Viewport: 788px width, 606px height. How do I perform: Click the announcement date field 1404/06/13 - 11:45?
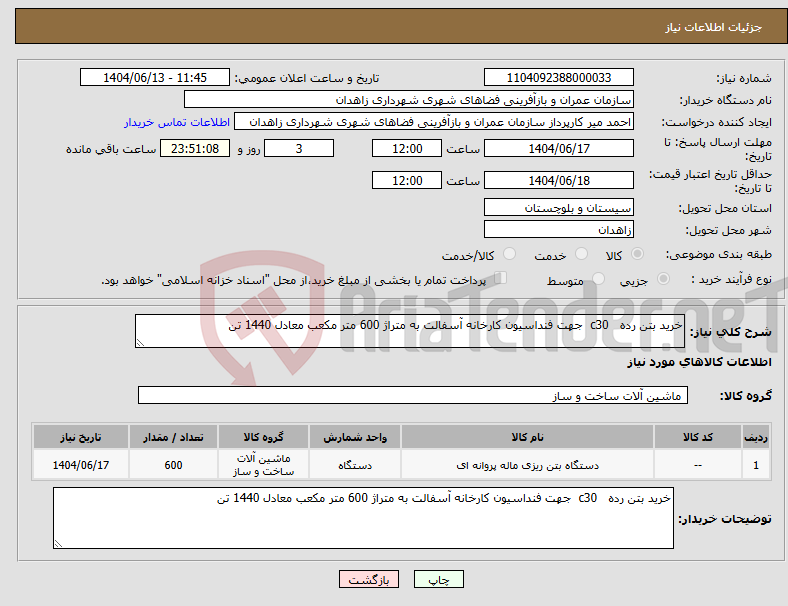(x=155, y=77)
